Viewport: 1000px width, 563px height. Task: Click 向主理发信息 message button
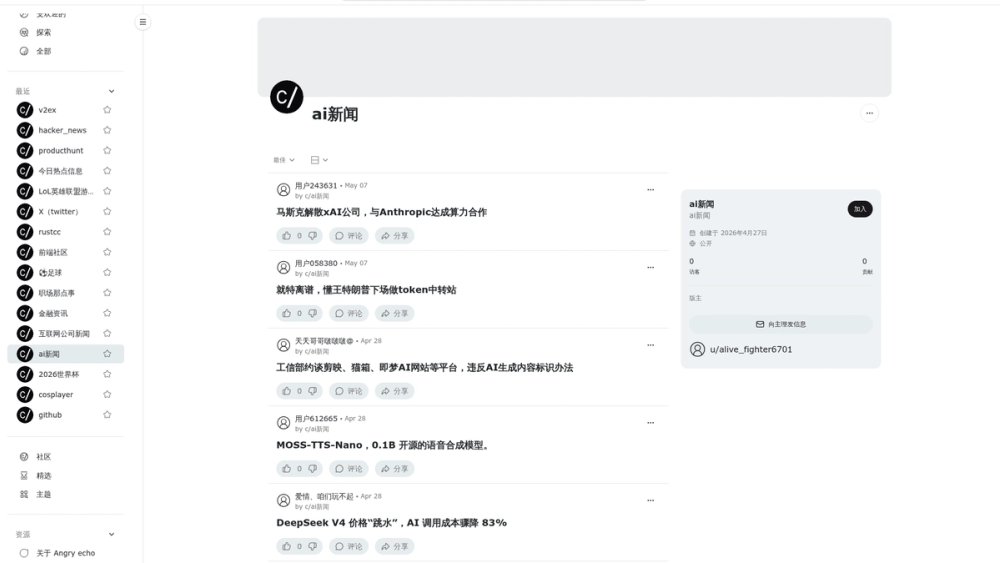click(781, 324)
